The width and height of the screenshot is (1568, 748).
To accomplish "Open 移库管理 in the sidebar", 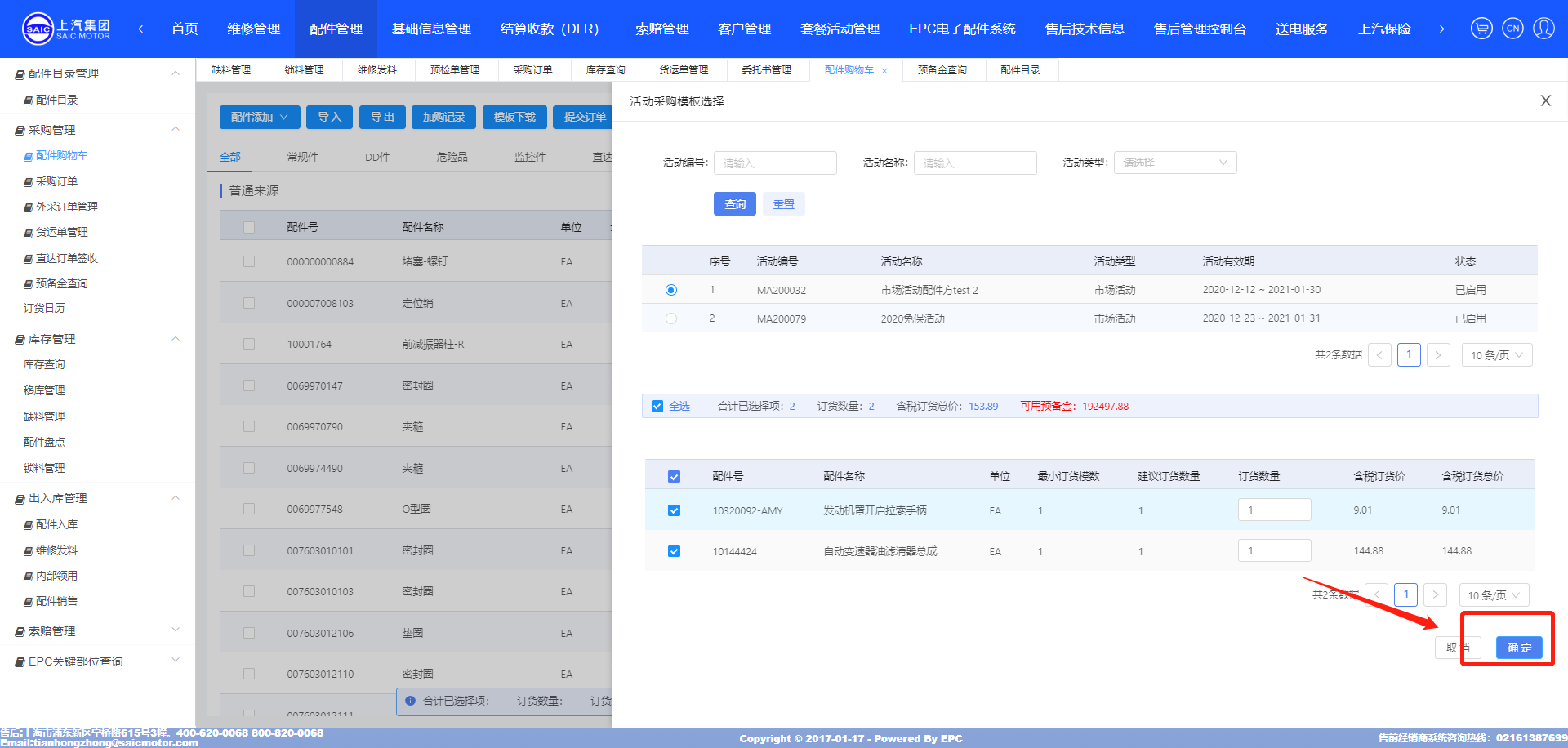I will [x=44, y=390].
